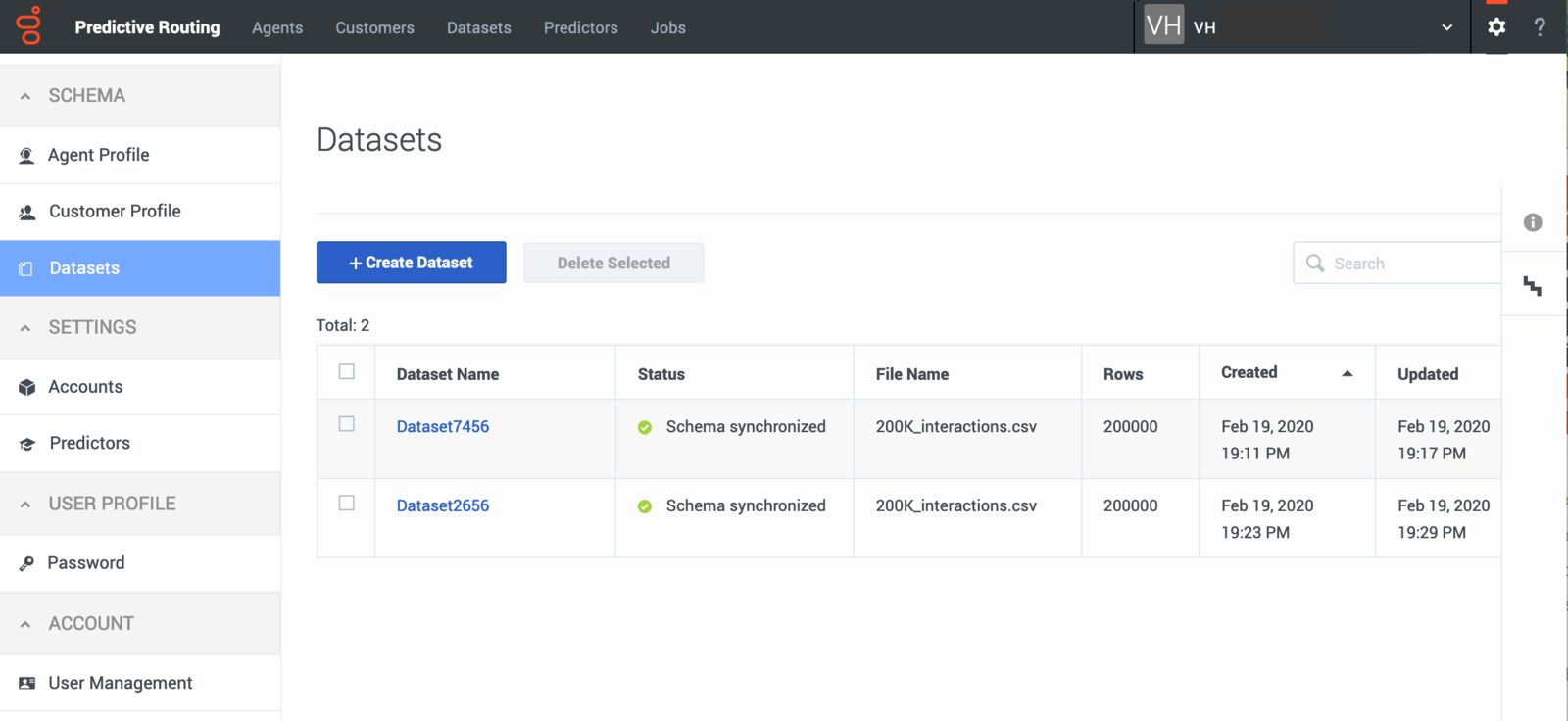Screen dimensions: 1568x721
Task: Go to the Jobs top menu
Action: coord(668,27)
